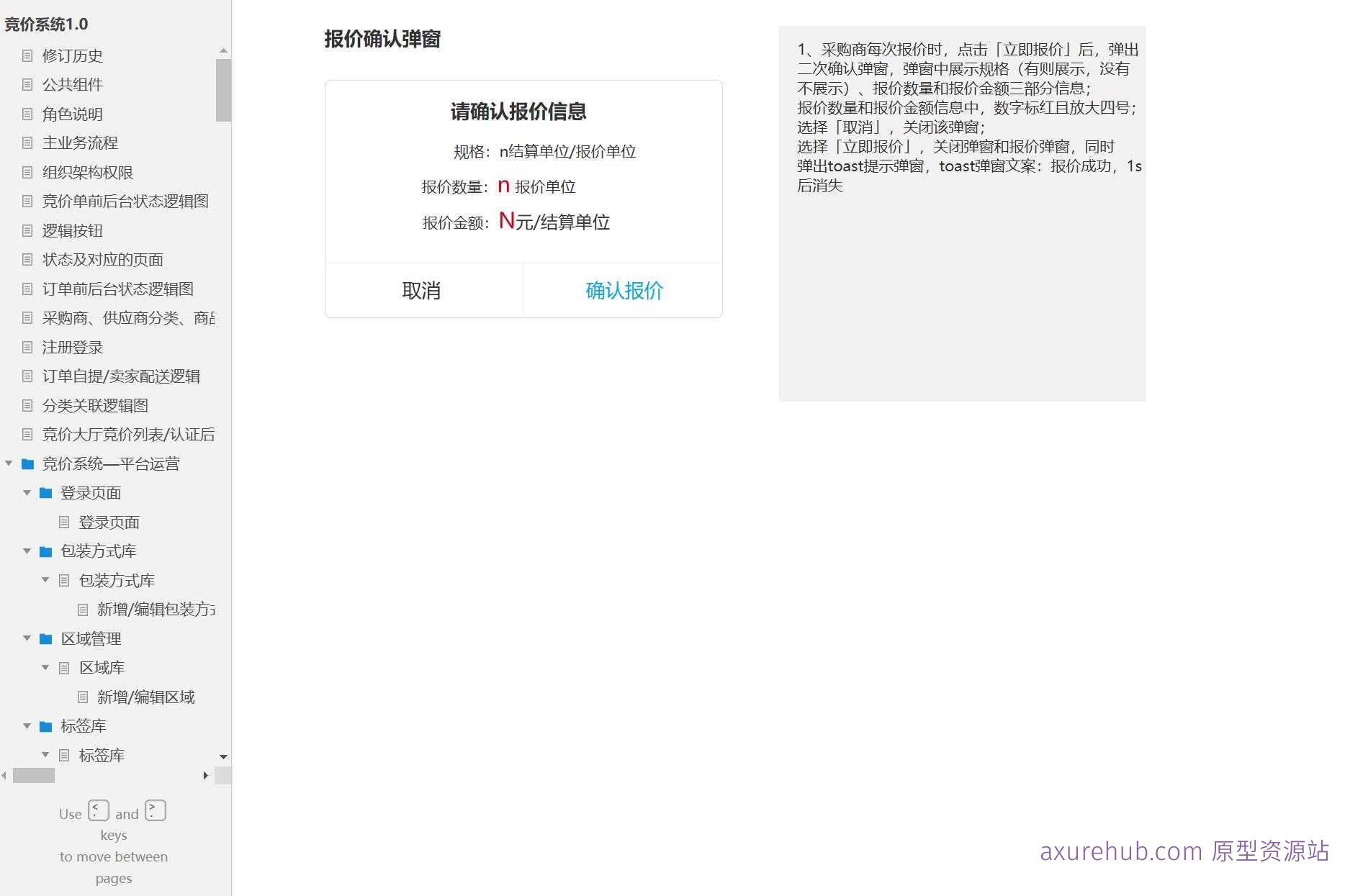
Task: Collapse the 标签库 folder
Action: [x=27, y=725]
